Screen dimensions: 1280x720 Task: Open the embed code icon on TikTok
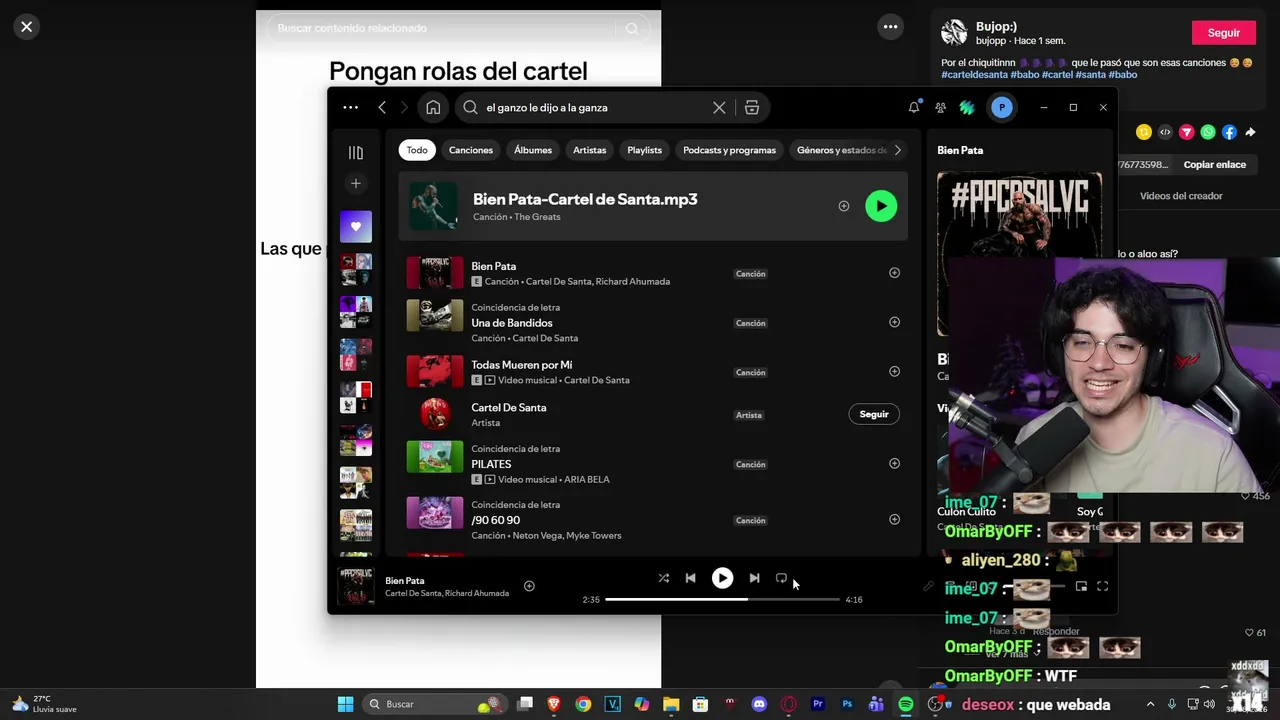(1165, 132)
